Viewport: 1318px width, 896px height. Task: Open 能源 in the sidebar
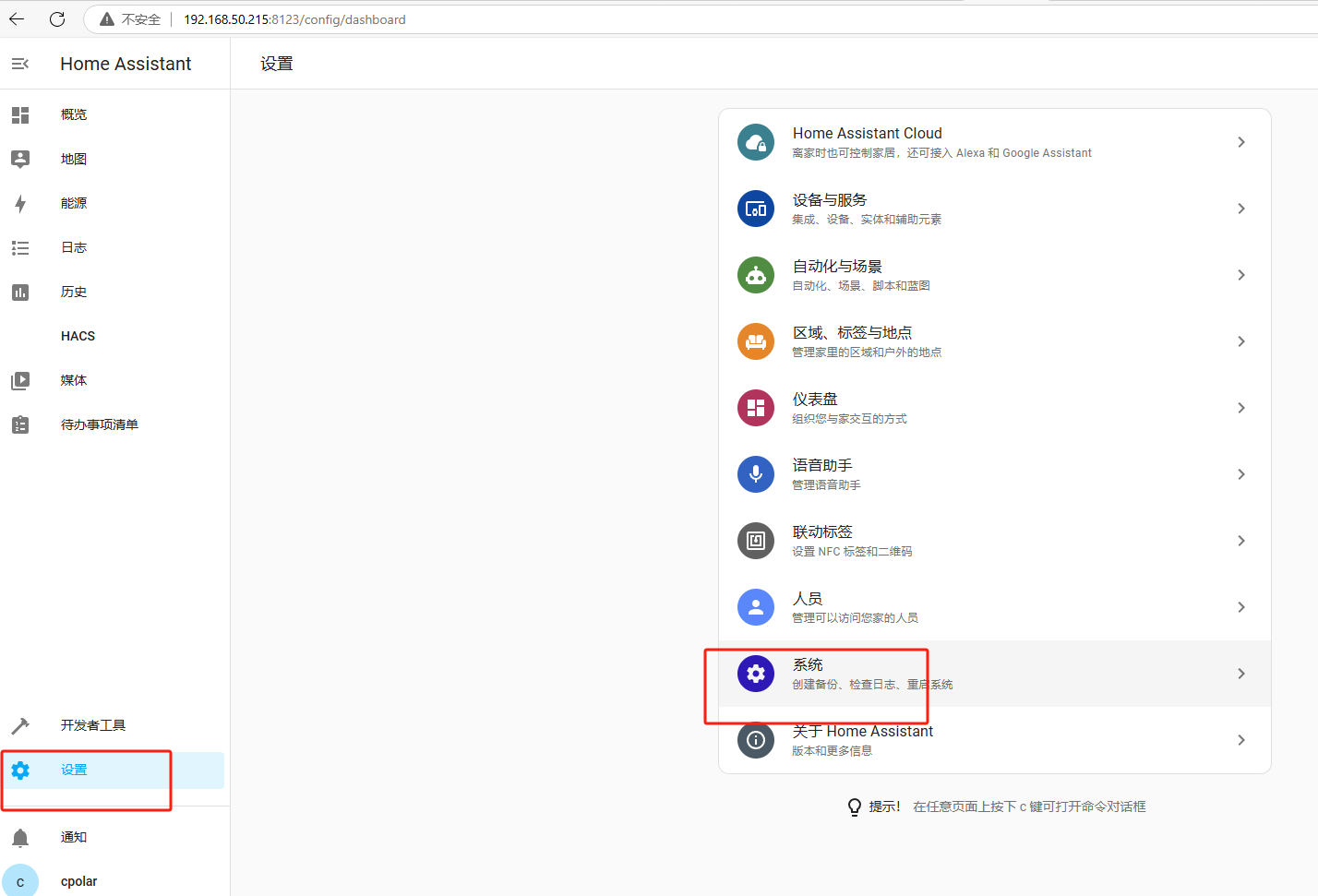click(114, 203)
